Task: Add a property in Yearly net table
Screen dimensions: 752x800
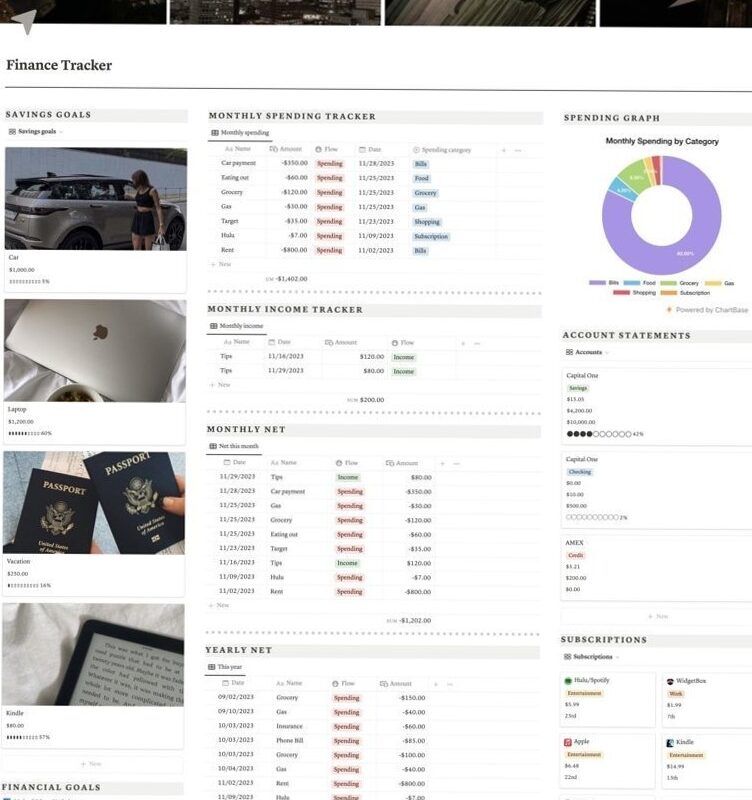Action: 436,684
